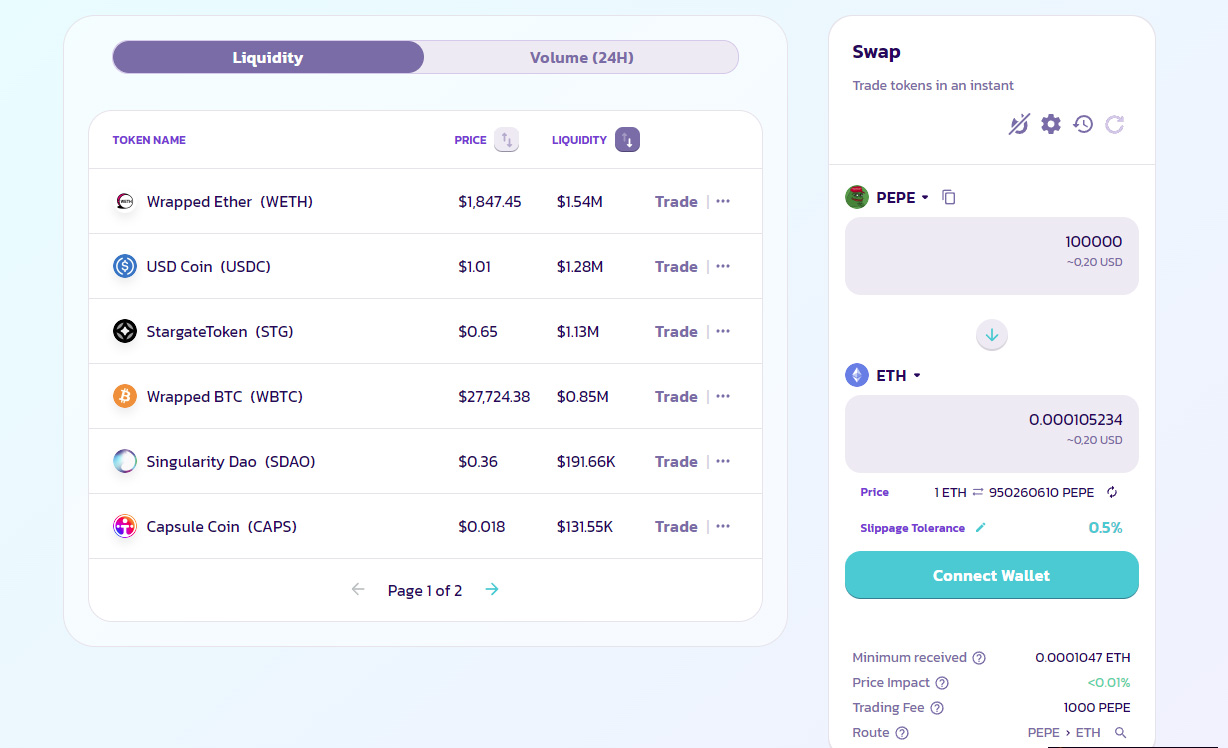This screenshot has height=748, width=1228.
Task: Go to next page of tokens
Action: coord(492,590)
